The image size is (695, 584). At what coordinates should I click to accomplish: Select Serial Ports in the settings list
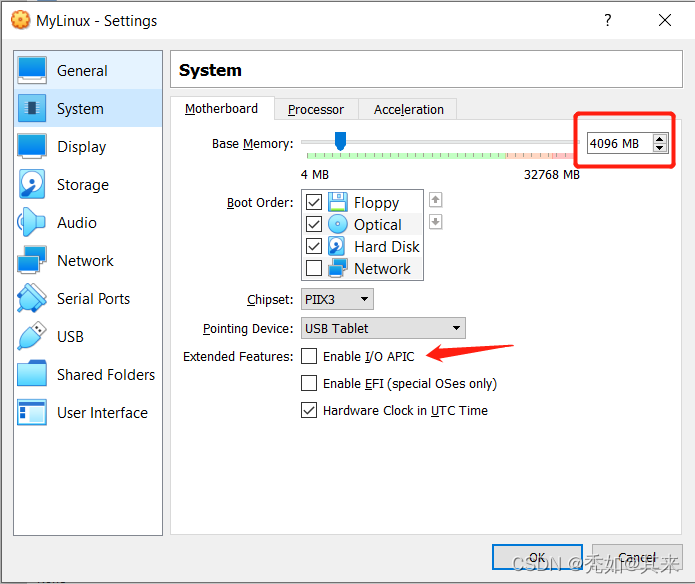(88, 299)
